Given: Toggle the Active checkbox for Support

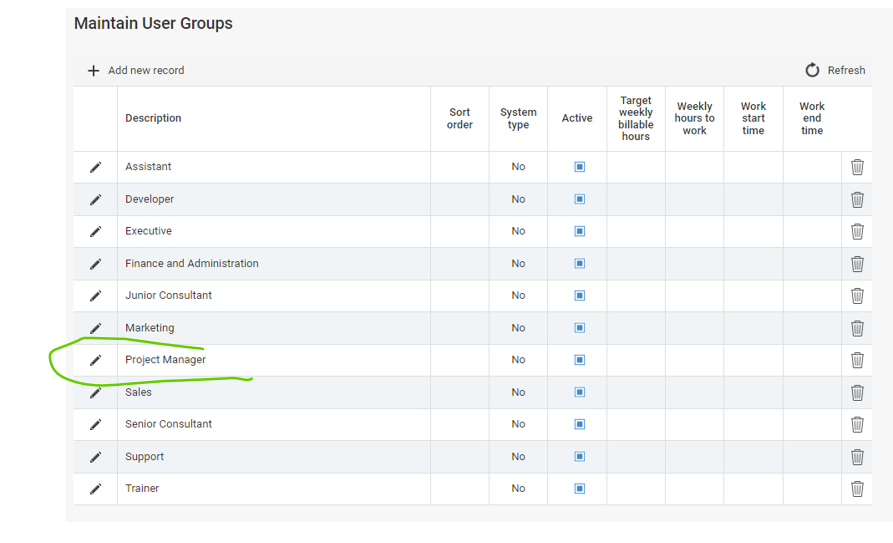Looking at the screenshot, I should [x=579, y=457].
